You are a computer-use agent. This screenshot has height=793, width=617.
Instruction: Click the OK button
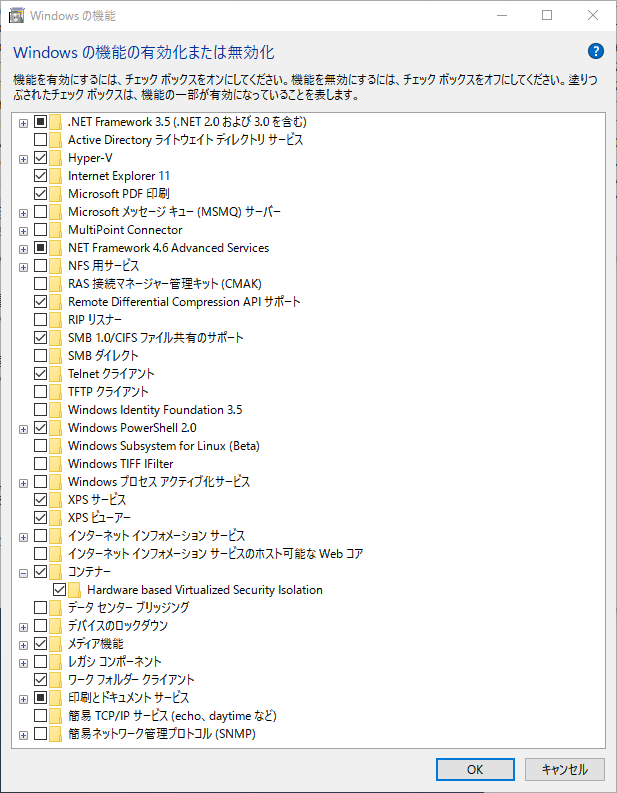click(475, 769)
